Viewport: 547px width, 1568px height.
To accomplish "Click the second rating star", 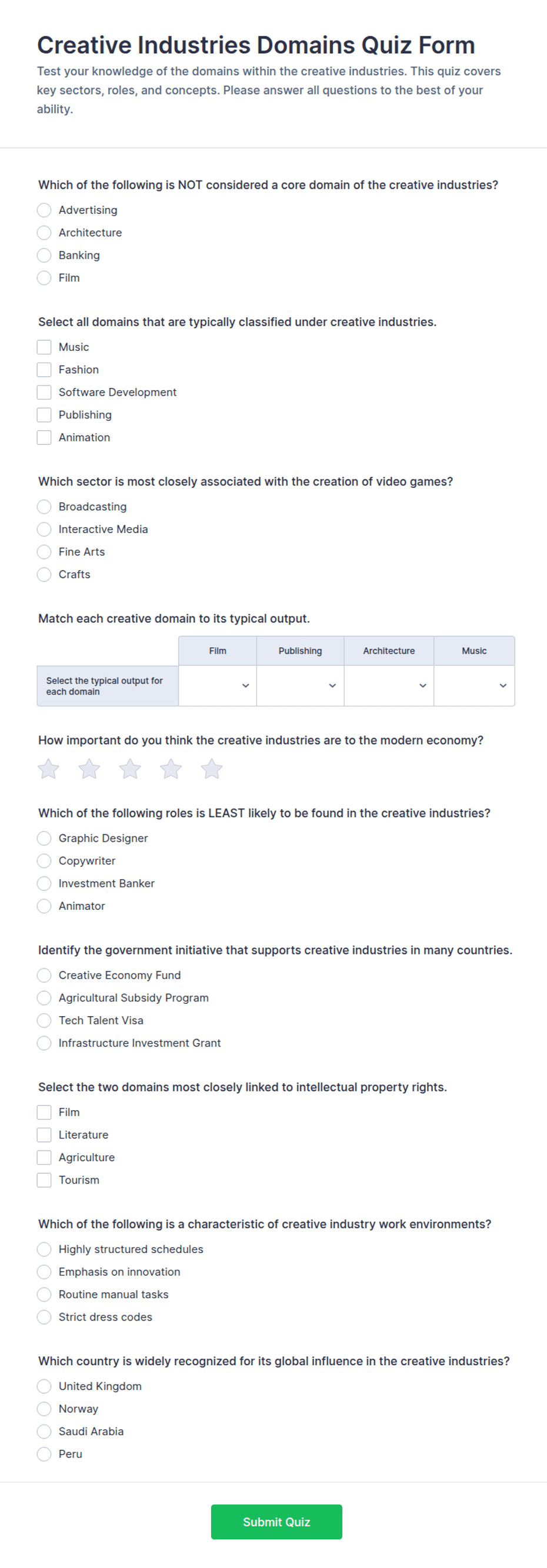I will click(89, 769).
